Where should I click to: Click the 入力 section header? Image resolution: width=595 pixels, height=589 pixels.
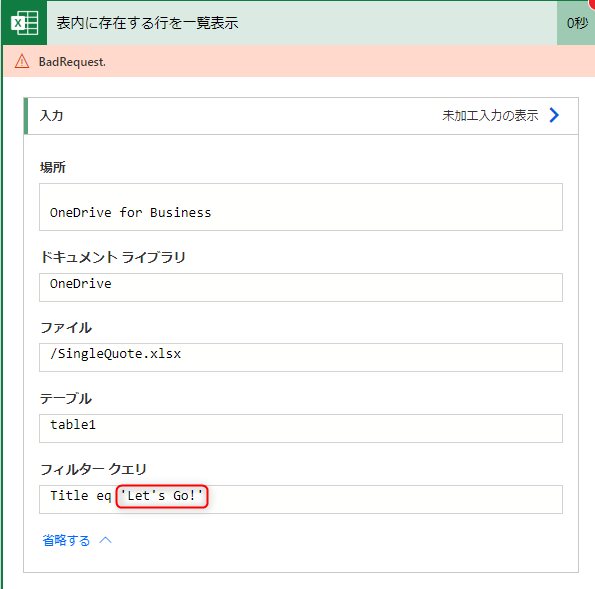click(x=301, y=116)
